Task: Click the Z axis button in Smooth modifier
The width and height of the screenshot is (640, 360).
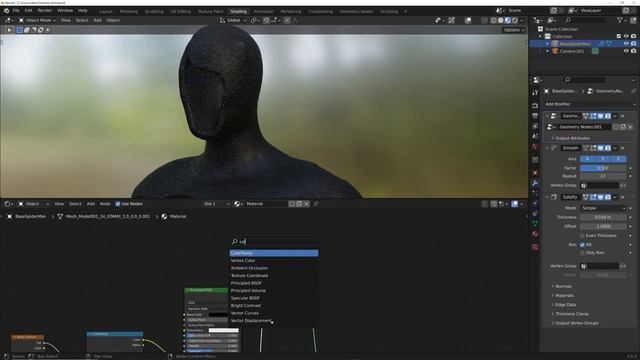Action: click(x=618, y=159)
